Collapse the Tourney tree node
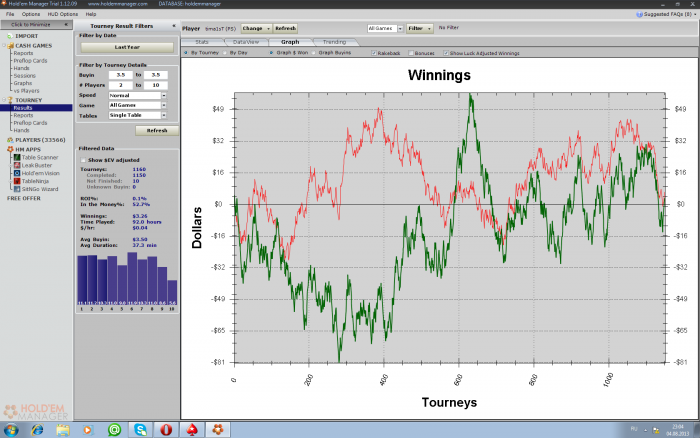 coord(4,100)
